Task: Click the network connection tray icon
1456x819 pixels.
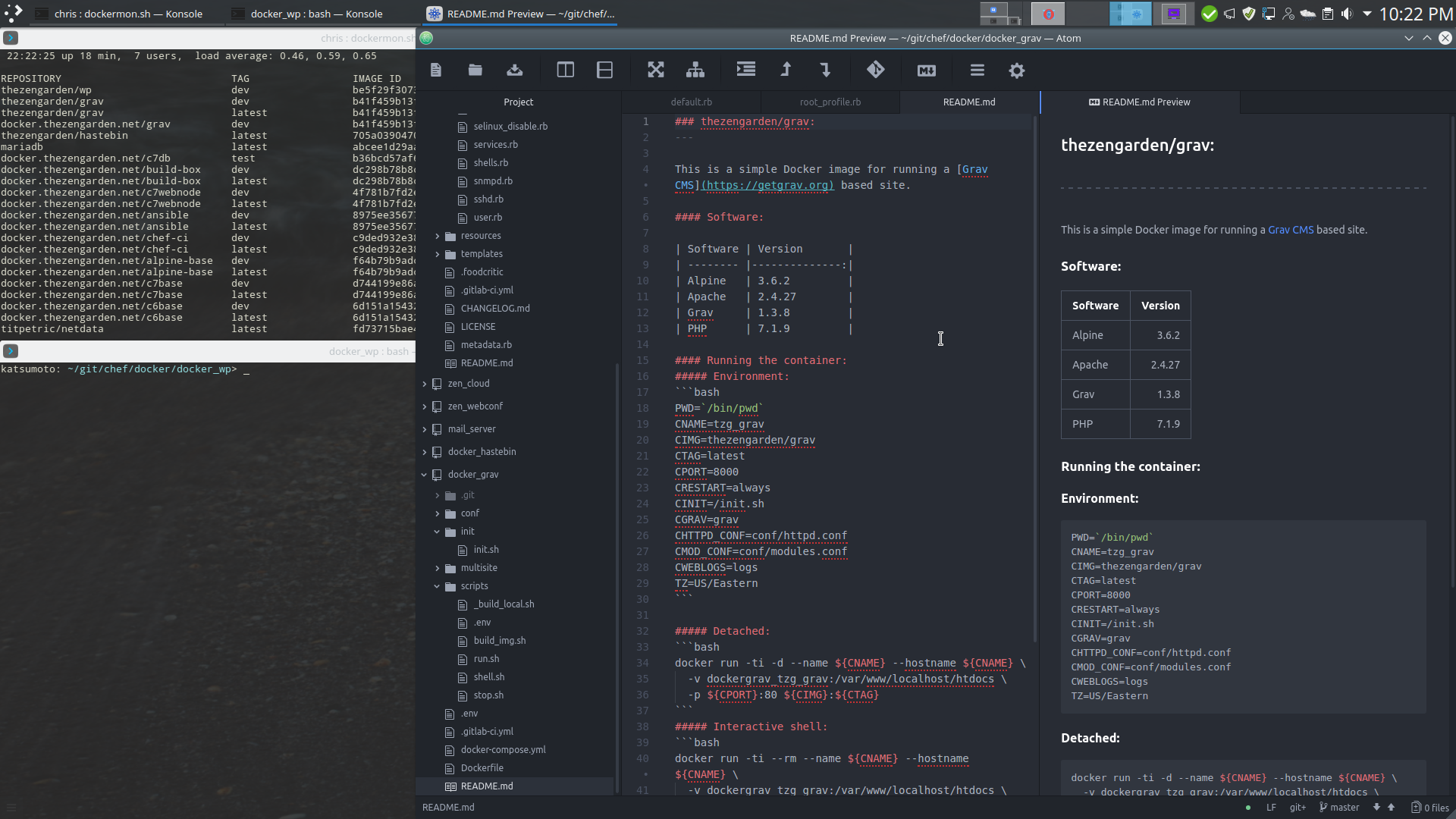Action: tap(1269, 14)
